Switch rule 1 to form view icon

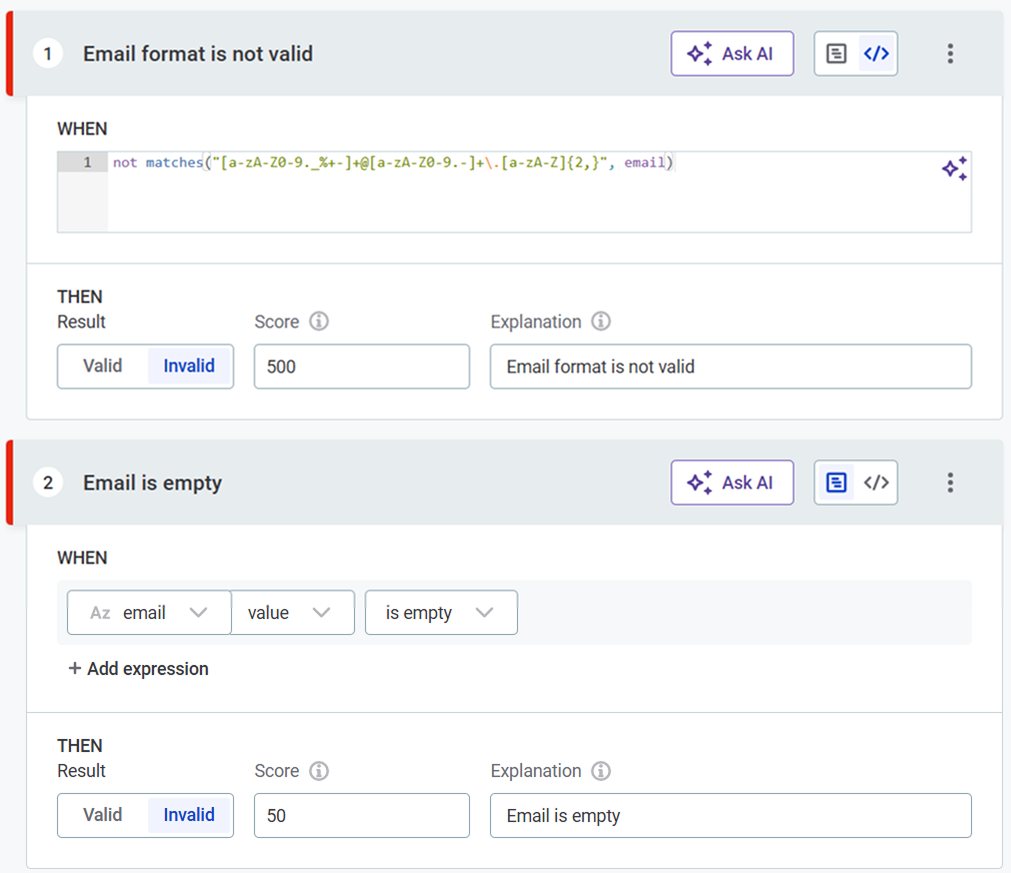836,54
